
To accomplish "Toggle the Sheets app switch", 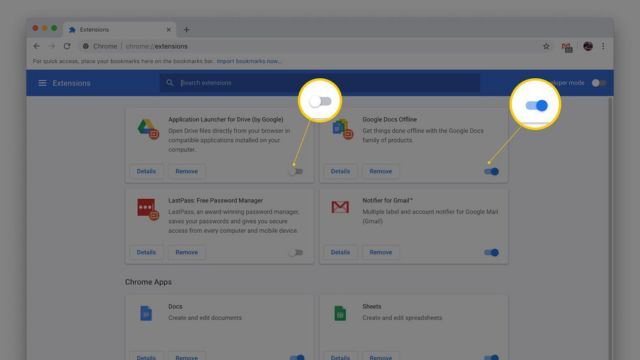I will (x=491, y=358).
